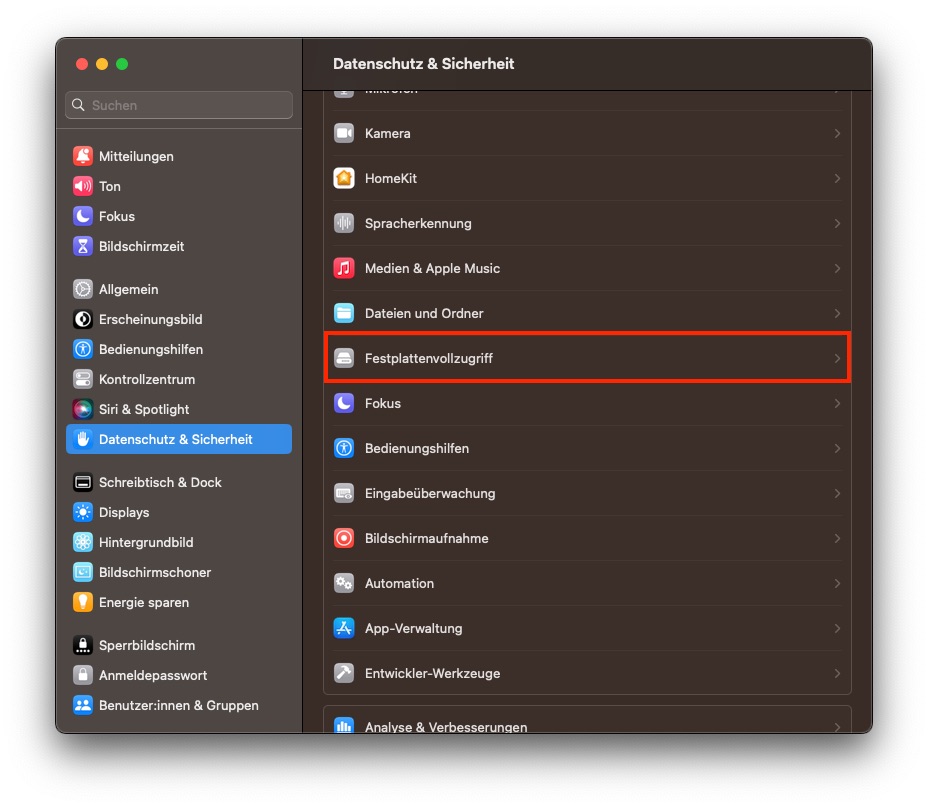Expand the Dateien und Ordner chevron
928x807 pixels.
[x=838, y=313]
